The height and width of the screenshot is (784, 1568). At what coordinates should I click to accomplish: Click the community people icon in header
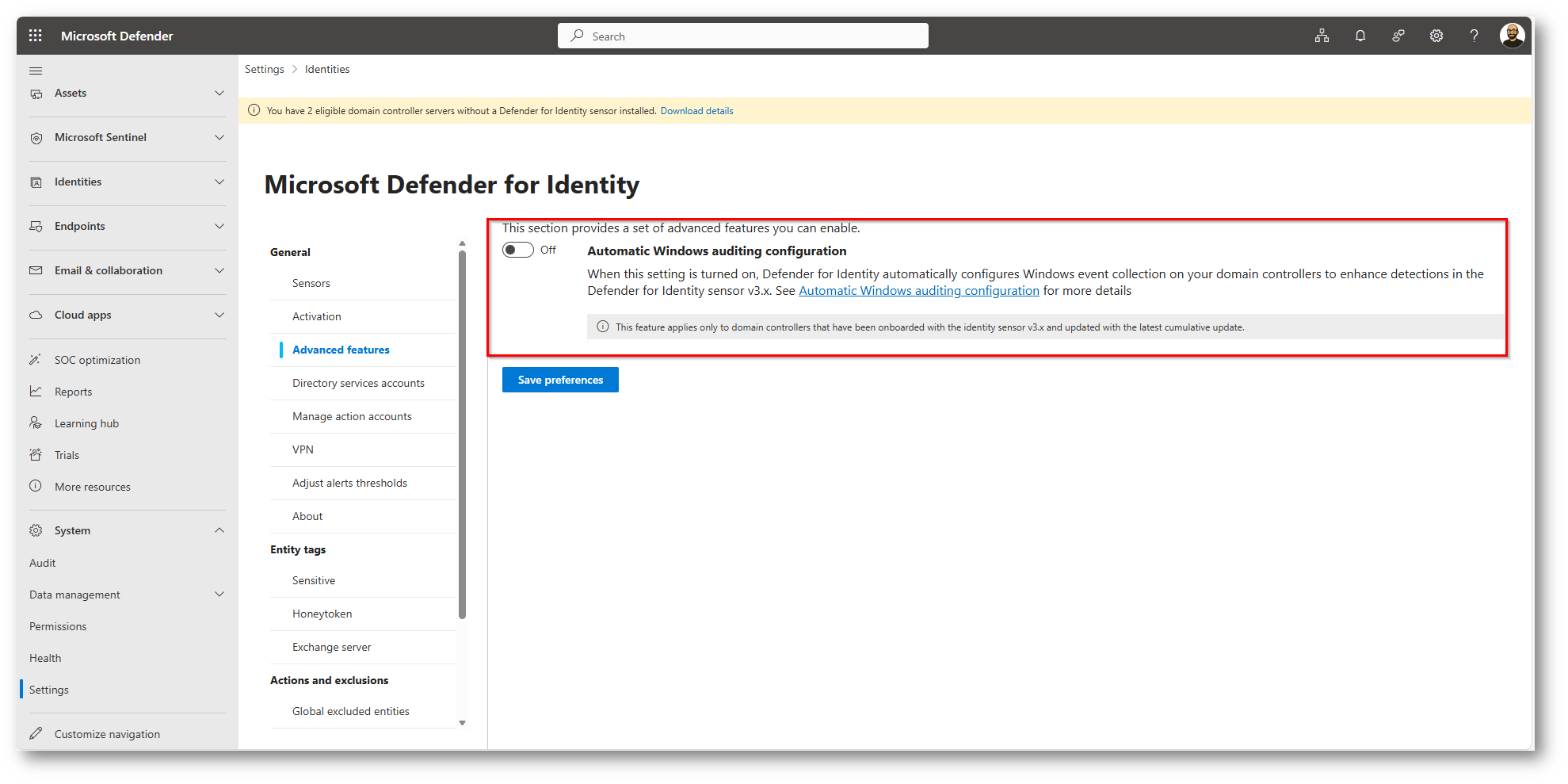[1398, 36]
